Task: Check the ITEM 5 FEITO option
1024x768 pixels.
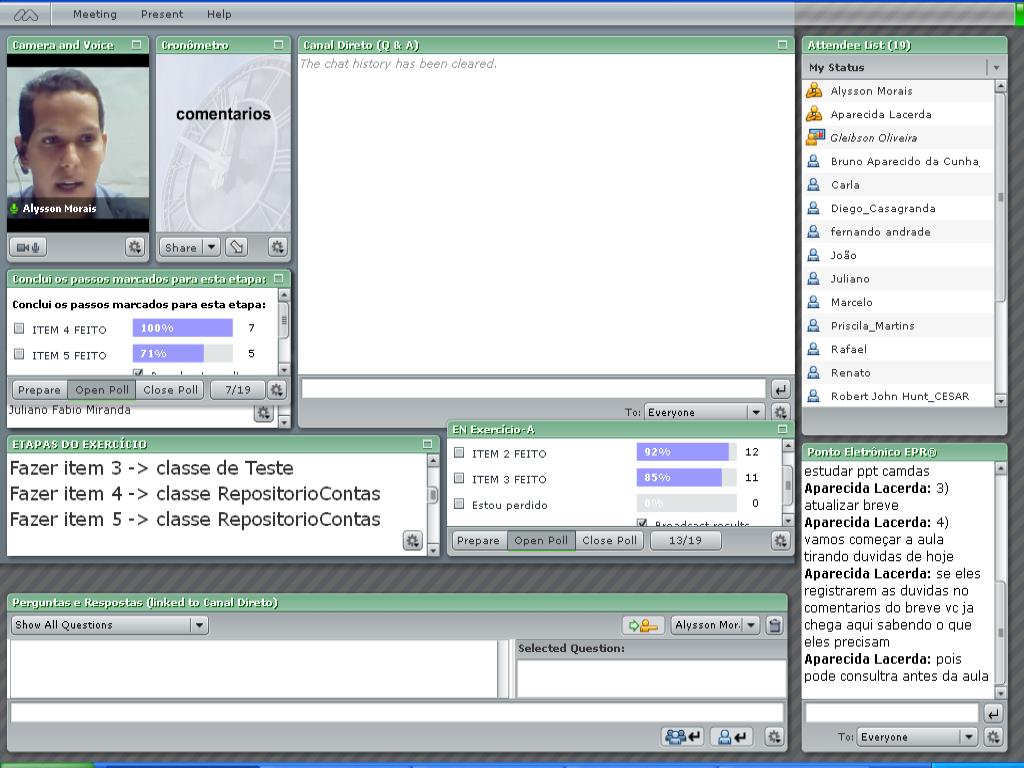Action: click(19, 354)
